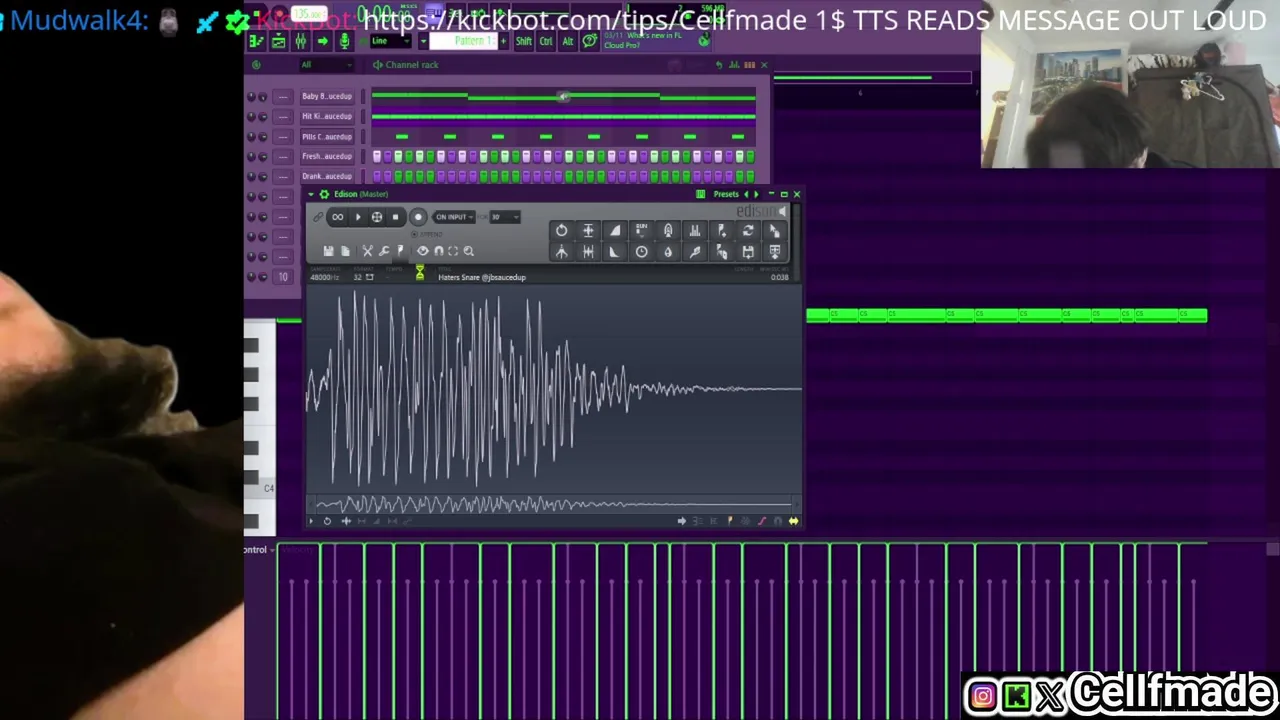Click Edison reverse/undo circular arrow tool

click(562, 231)
